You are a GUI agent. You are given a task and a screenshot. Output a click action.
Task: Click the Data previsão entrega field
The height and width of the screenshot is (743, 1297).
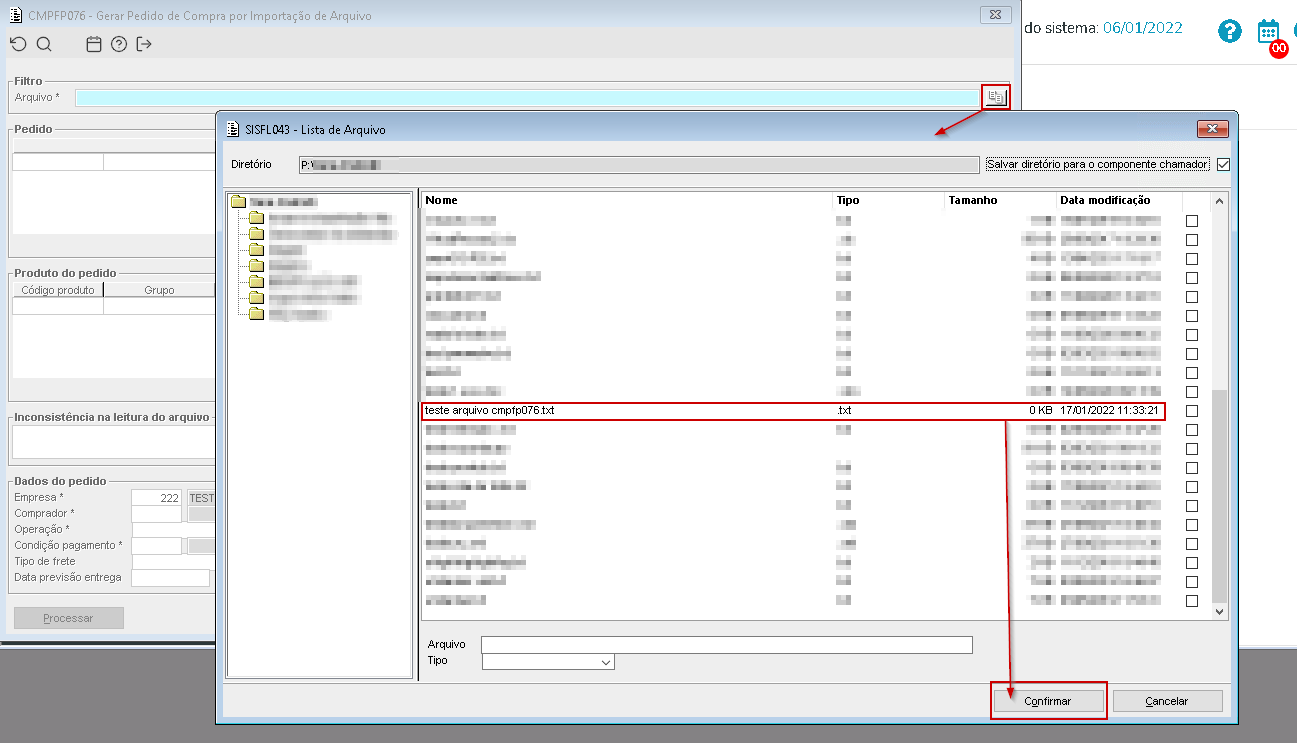(170, 578)
